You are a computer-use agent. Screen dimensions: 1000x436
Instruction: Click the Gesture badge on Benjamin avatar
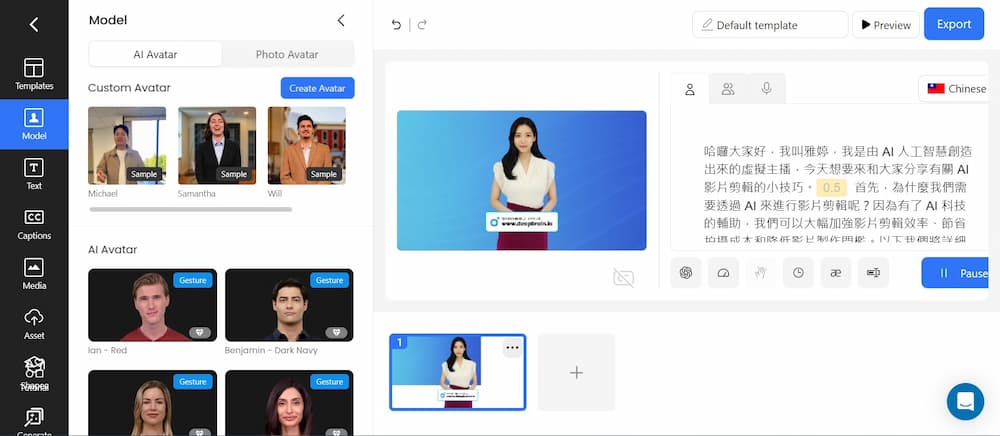pos(330,280)
